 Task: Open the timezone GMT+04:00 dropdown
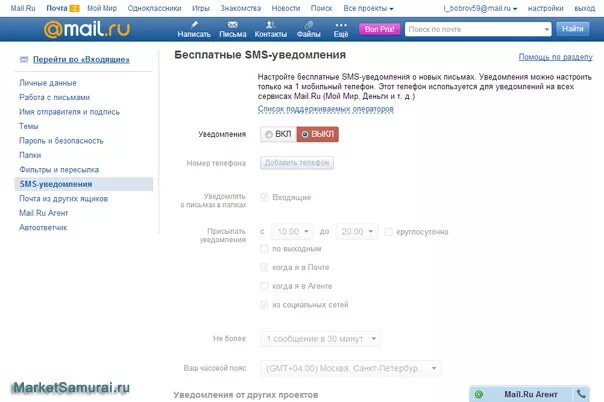point(351,368)
